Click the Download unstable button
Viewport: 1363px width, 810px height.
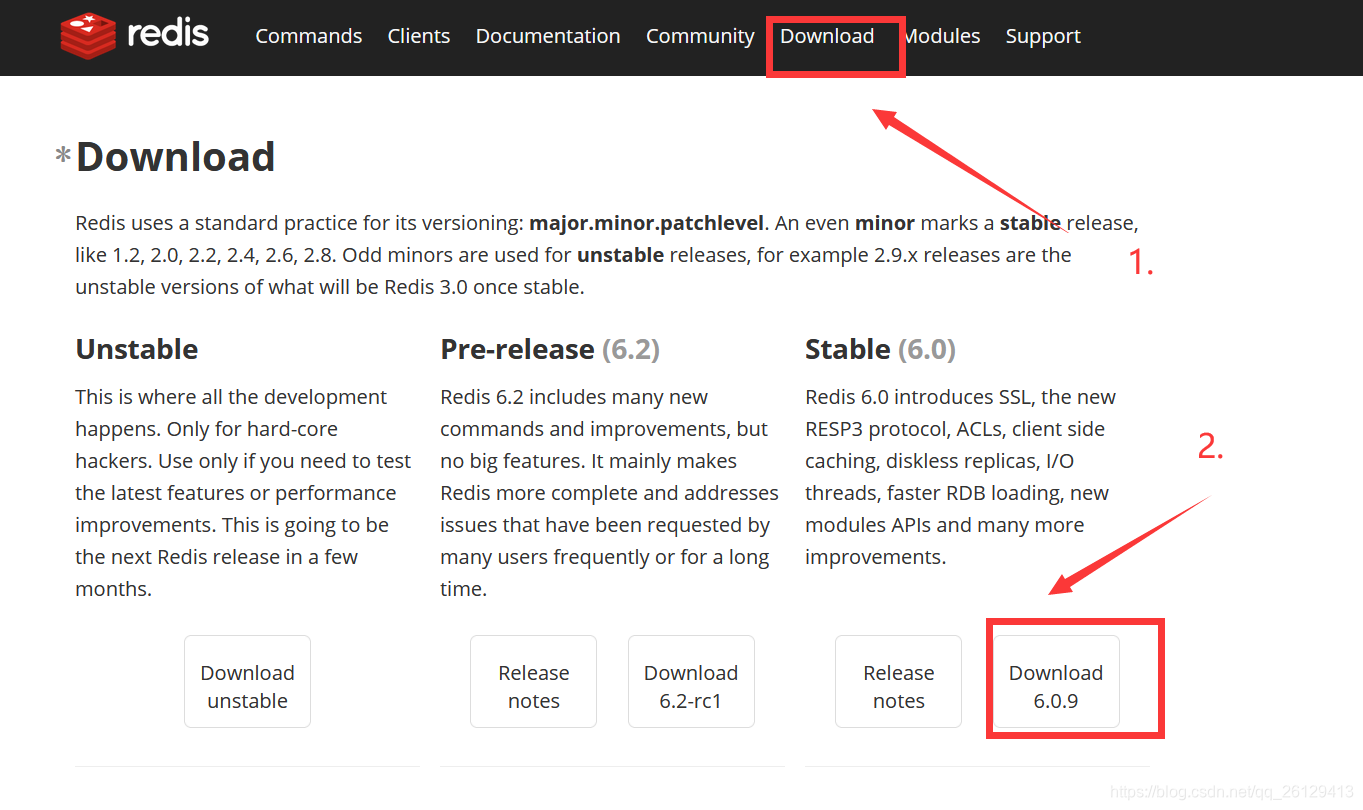coord(247,681)
